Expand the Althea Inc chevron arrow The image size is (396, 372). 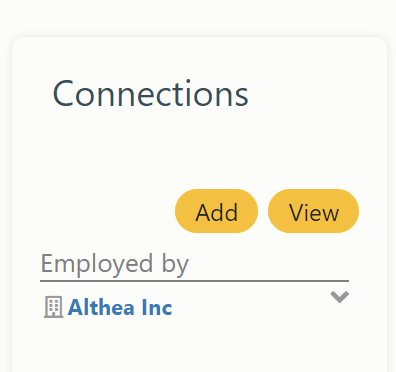[x=339, y=297]
